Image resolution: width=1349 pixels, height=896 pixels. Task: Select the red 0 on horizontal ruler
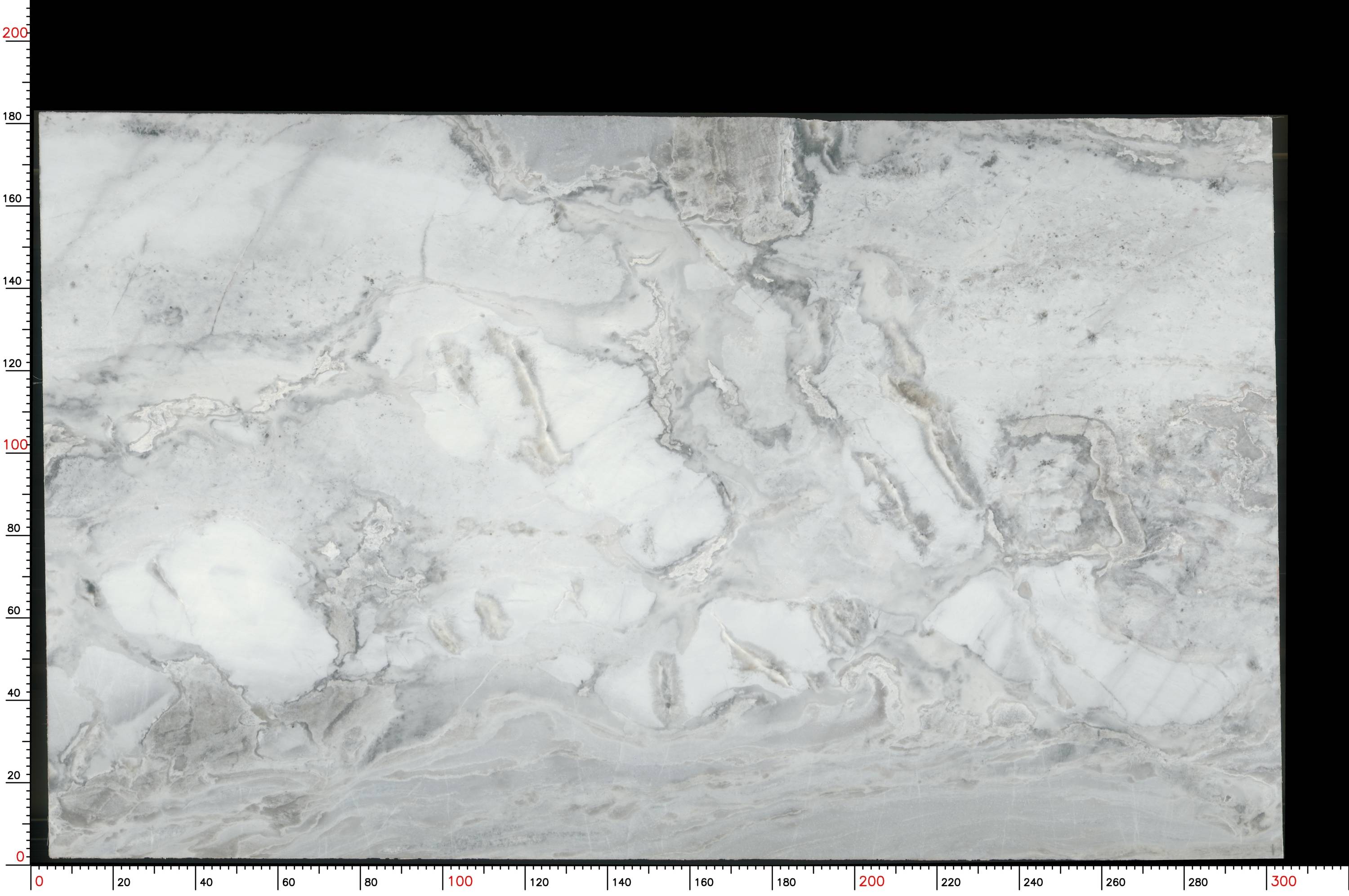click(39, 881)
